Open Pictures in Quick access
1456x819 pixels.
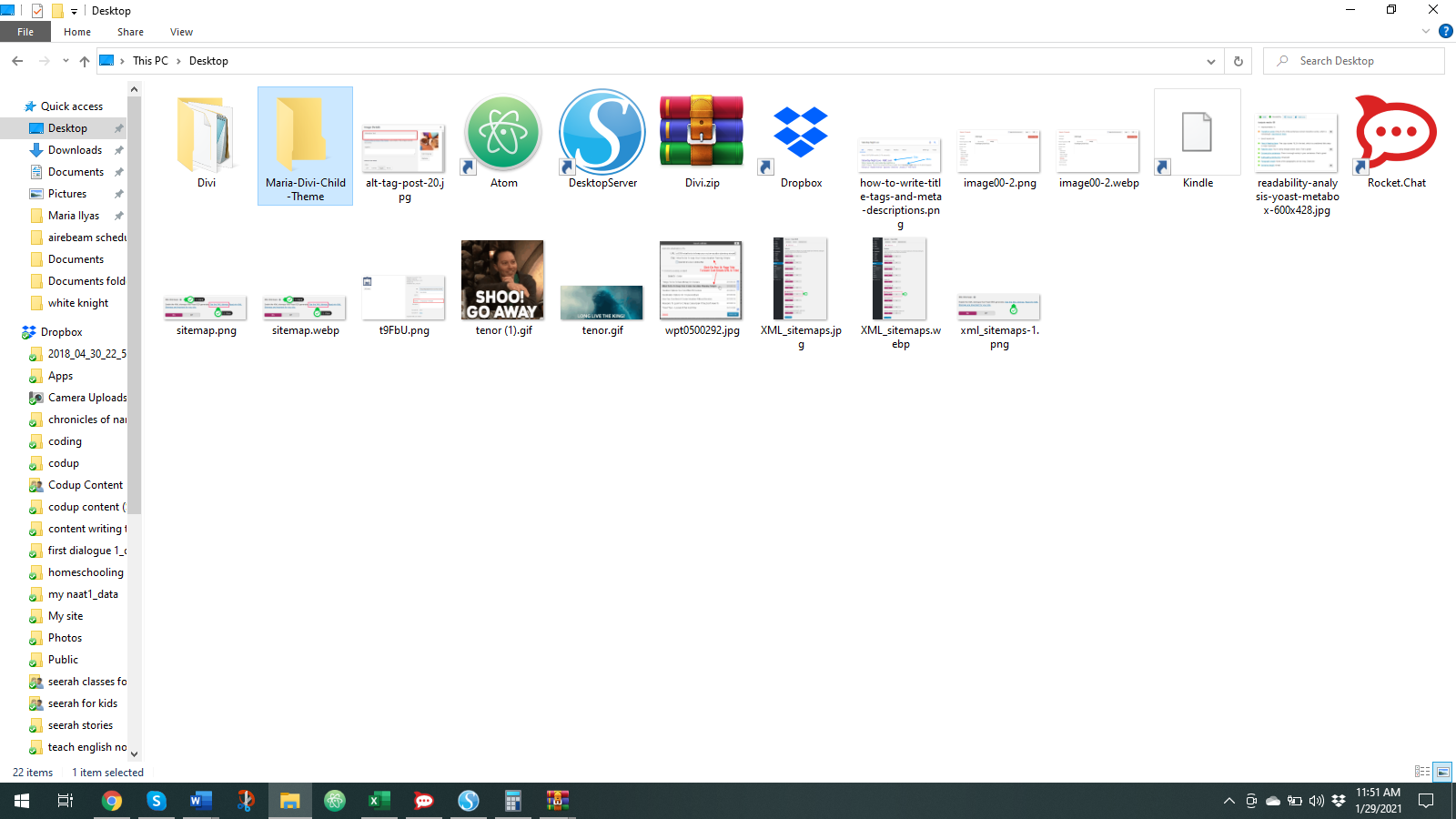(67, 194)
